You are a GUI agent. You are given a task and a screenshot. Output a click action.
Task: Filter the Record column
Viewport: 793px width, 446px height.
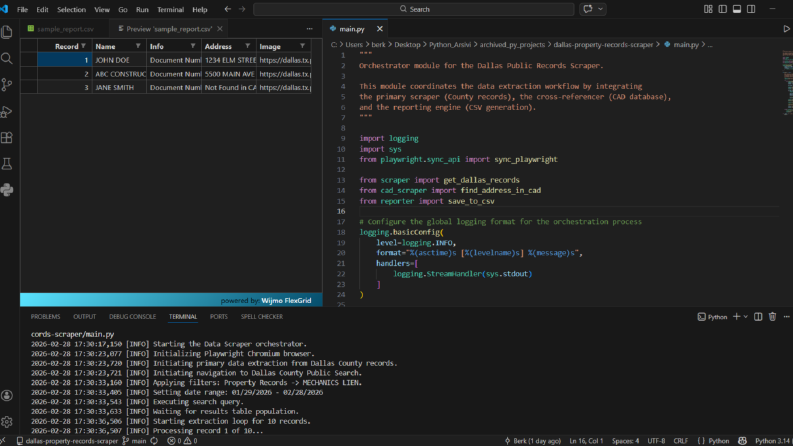click(x=83, y=46)
